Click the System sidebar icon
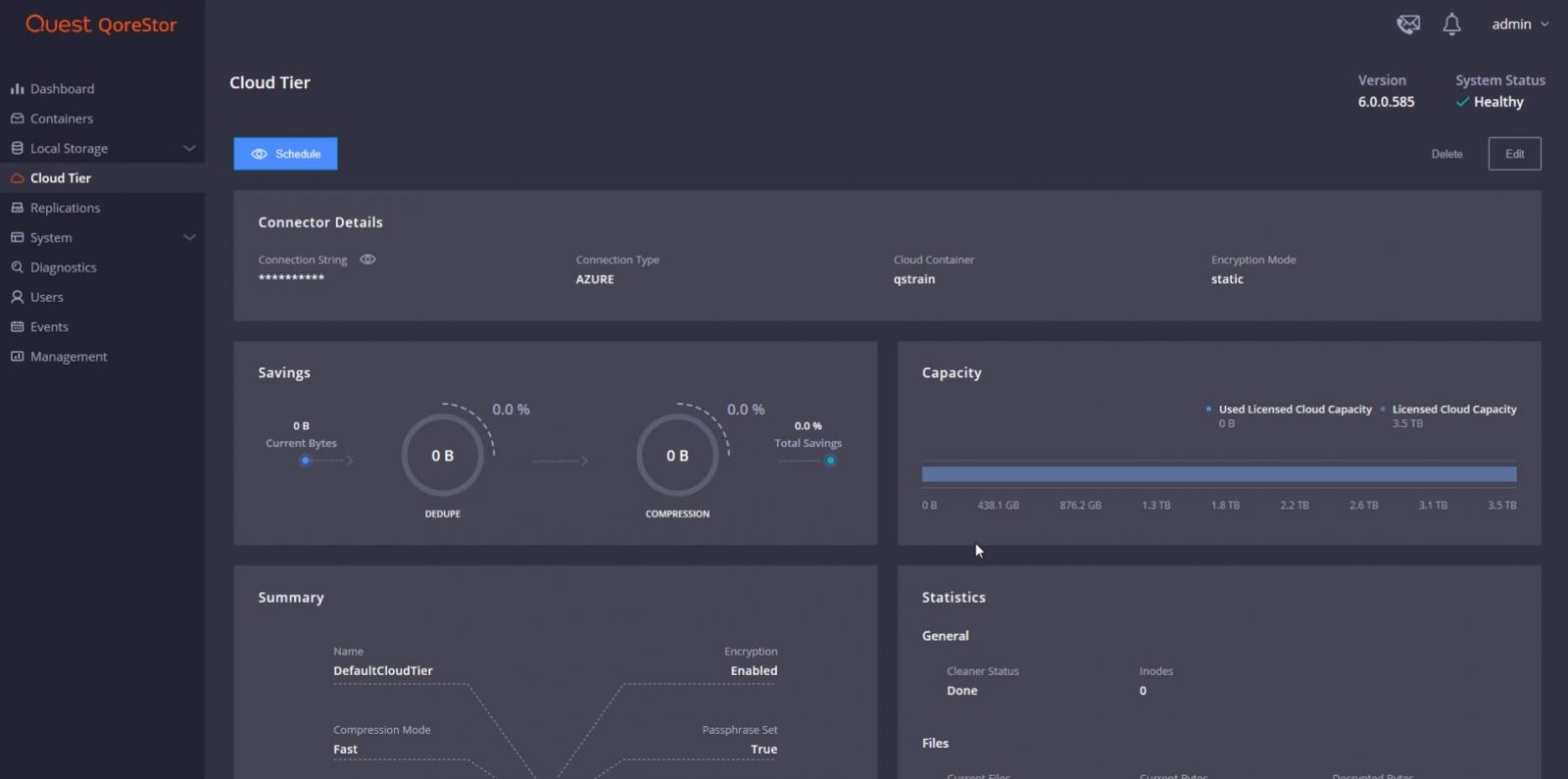 (x=17, y=237)
